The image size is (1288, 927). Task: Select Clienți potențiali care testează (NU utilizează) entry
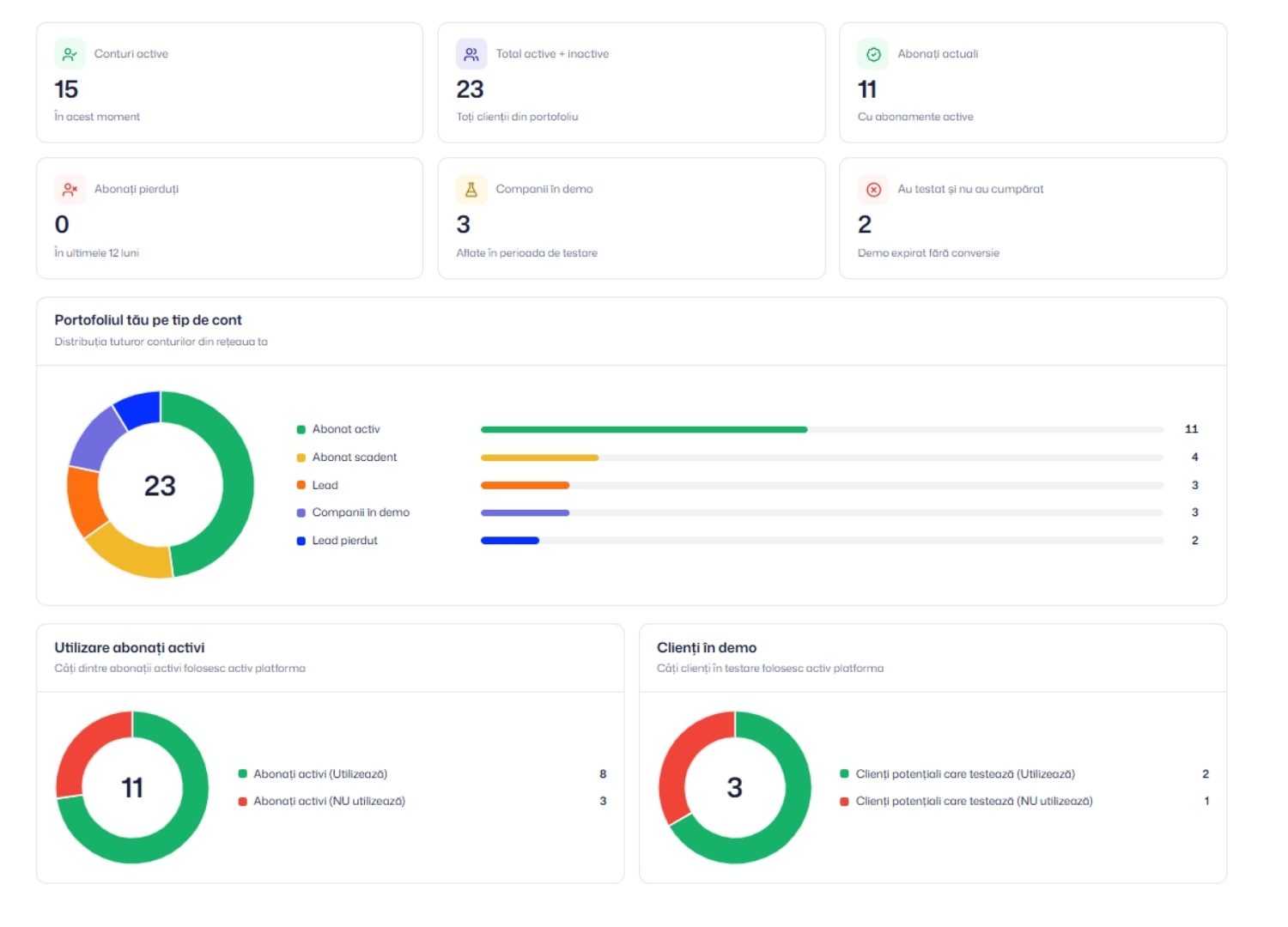click(x=966, y=802)
